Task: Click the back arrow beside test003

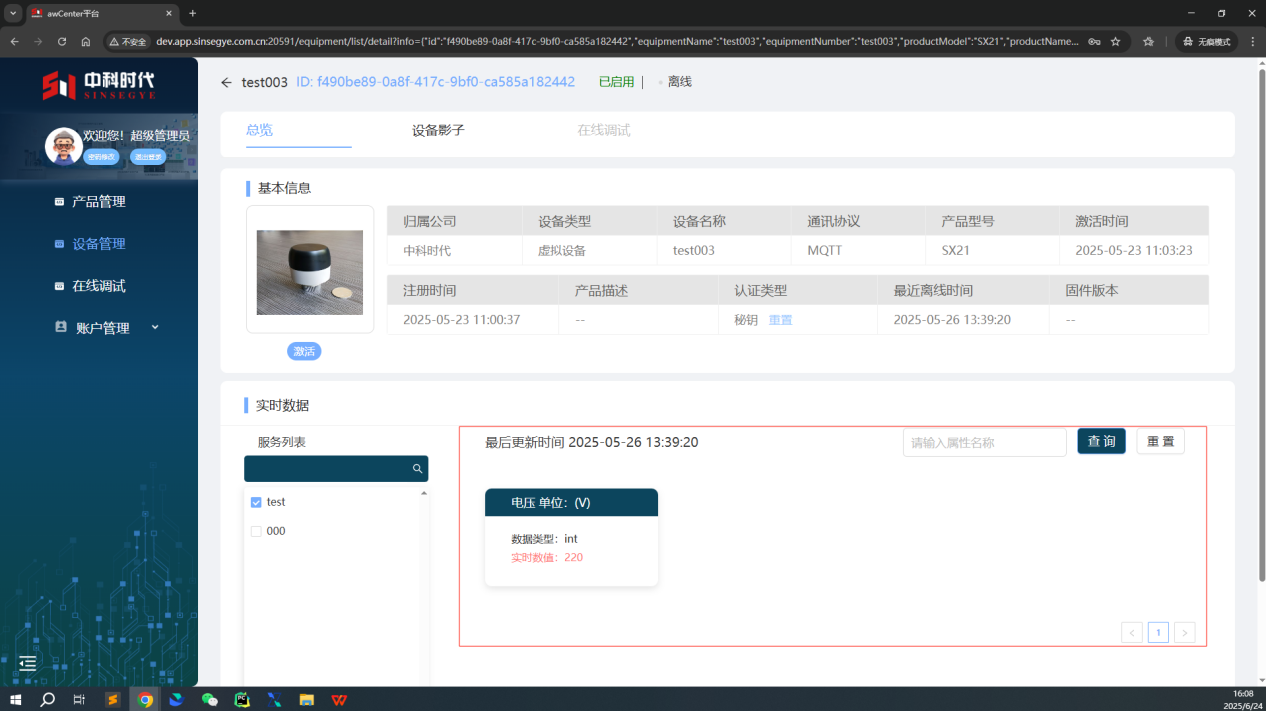Action: pyautogui.click(x=226, y=82)
